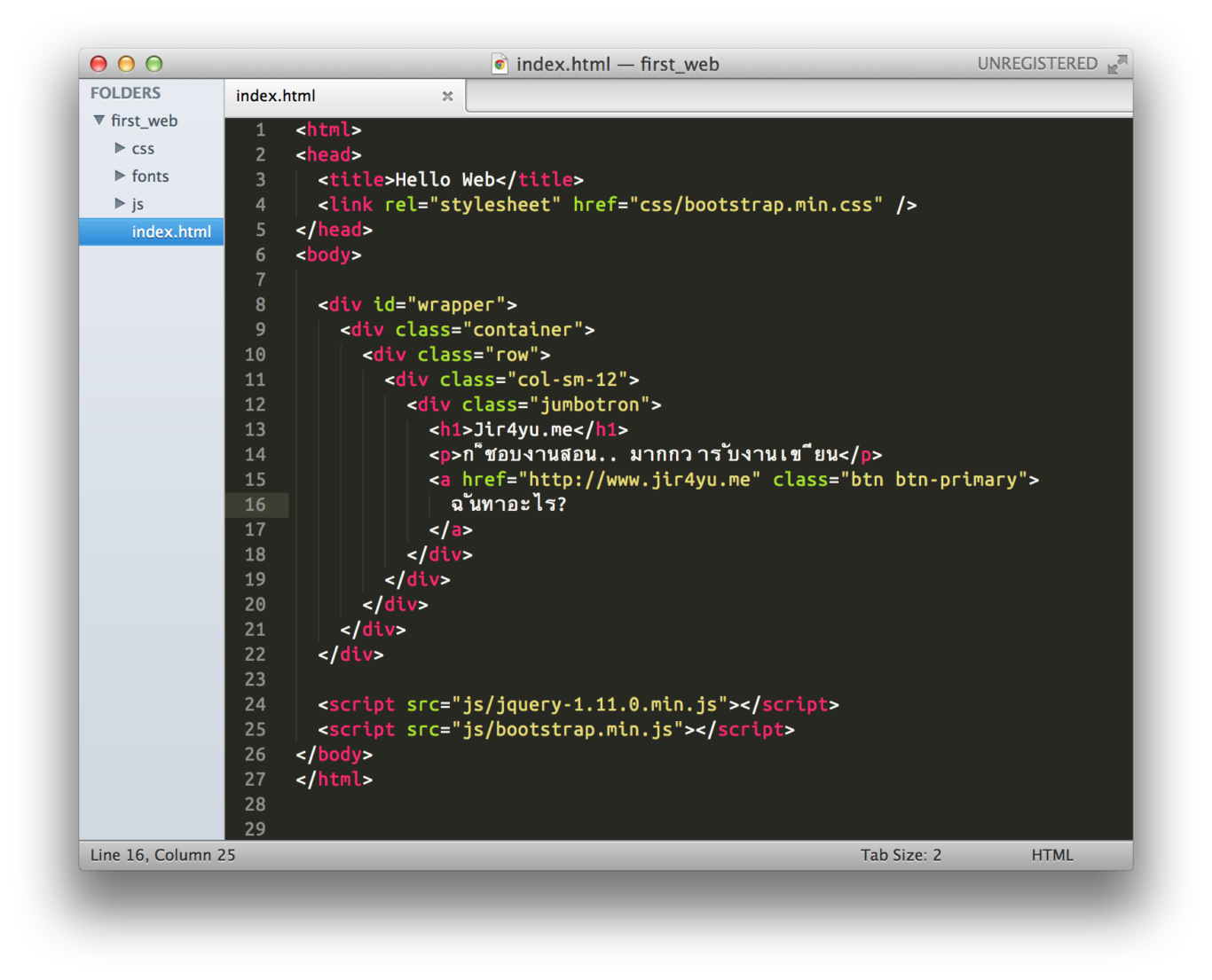Place cursor in "Hello Web" title text
This screenshot has width=1212, height=980.
pyautogui.click(x=445, y=179)
